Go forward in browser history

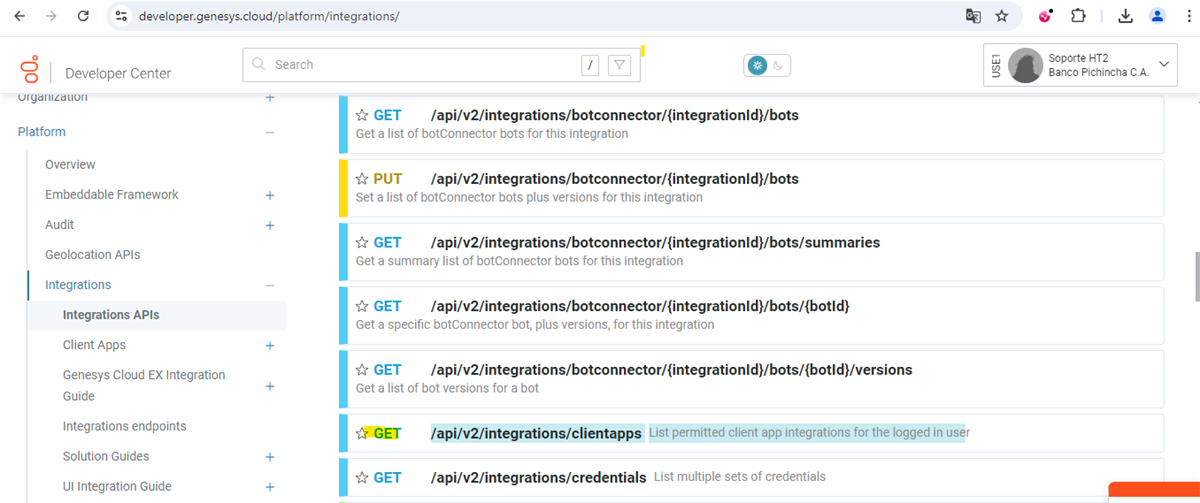51,16
